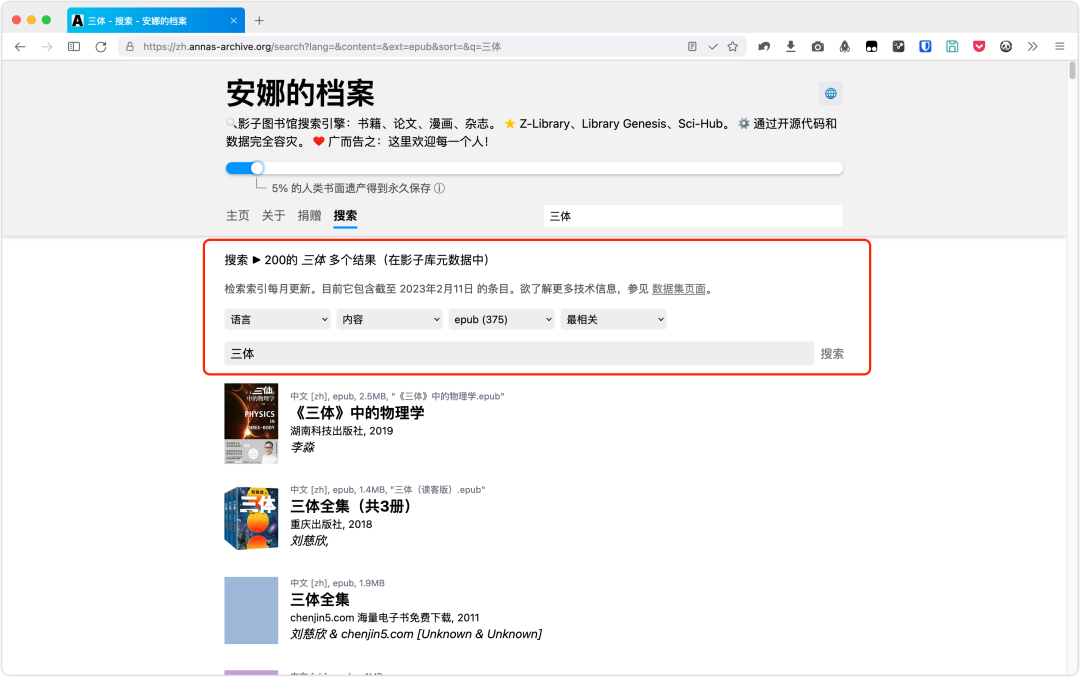
Task: Click publisher text 重庆出版社, 2018
Action: [x=331, y=524]
